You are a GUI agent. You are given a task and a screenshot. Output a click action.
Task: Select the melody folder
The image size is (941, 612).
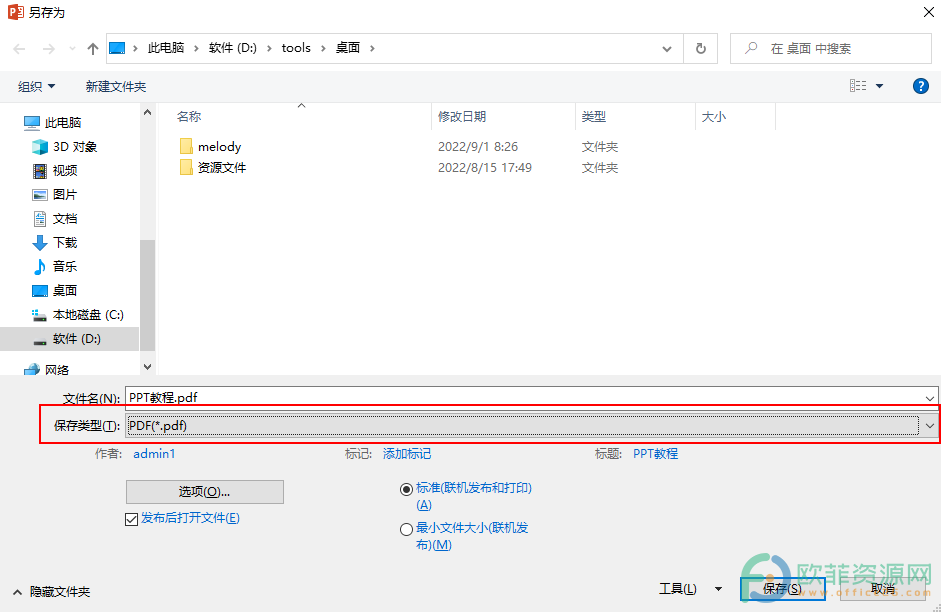coord(211,146)
